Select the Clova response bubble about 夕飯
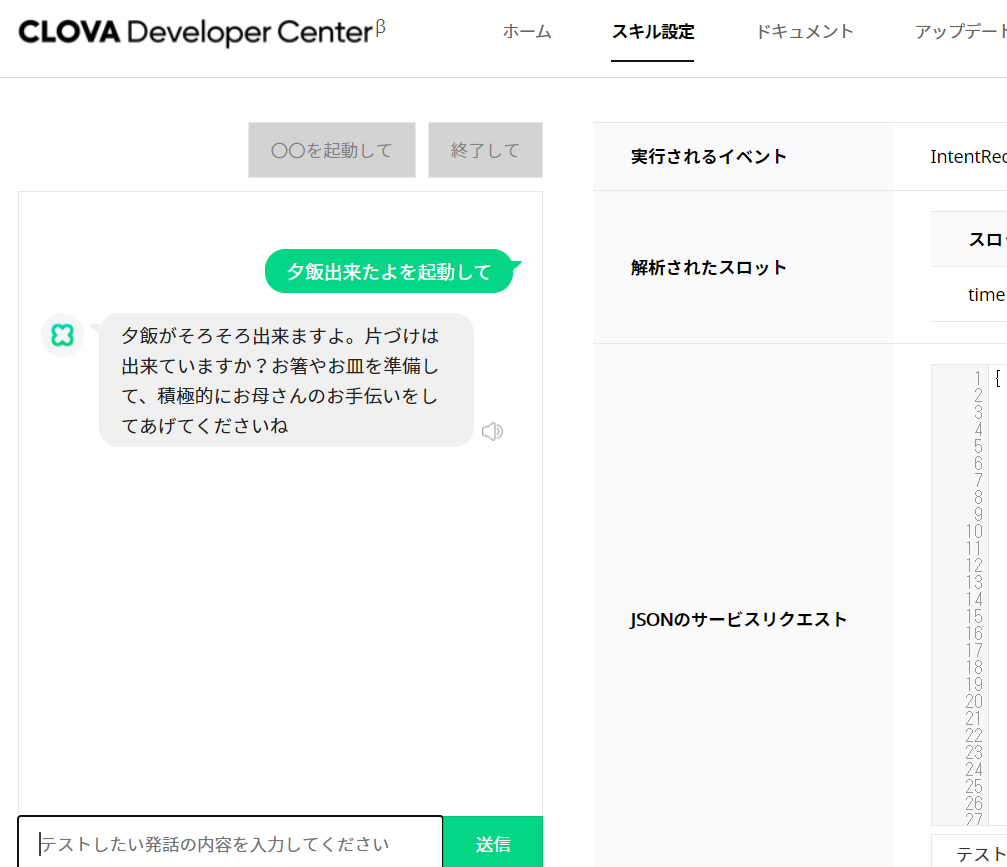Image resolution: width=1007 pixels, height=867 pixels. coord(286,380)
